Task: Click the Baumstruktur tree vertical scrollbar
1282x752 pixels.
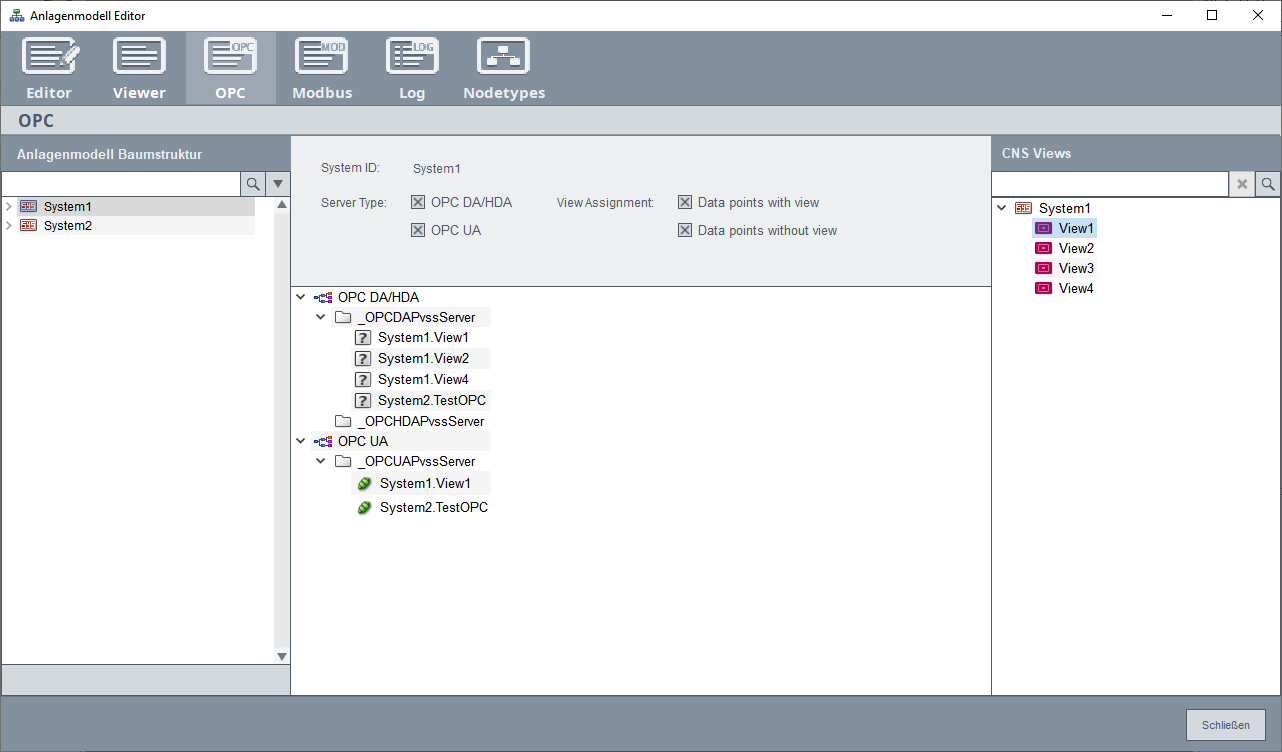Action: 282,430
